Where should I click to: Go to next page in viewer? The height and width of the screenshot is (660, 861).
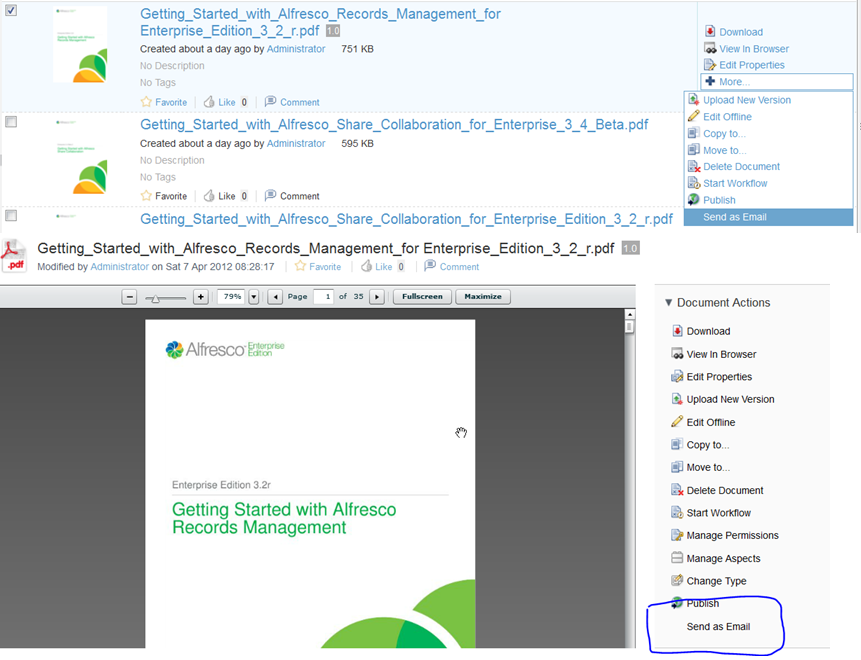point(377,297)
